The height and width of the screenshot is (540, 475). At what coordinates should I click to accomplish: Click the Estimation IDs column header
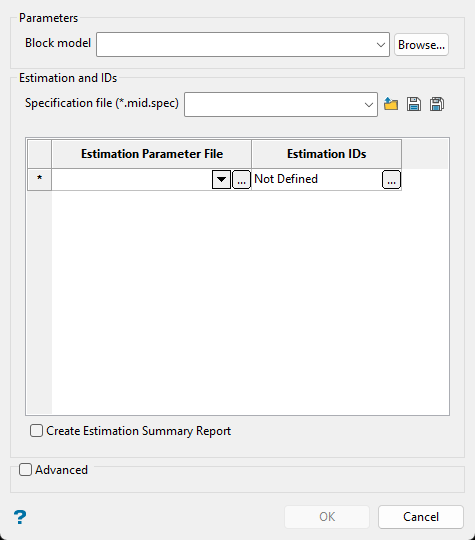pyautogui.click(x=327, y=154)
